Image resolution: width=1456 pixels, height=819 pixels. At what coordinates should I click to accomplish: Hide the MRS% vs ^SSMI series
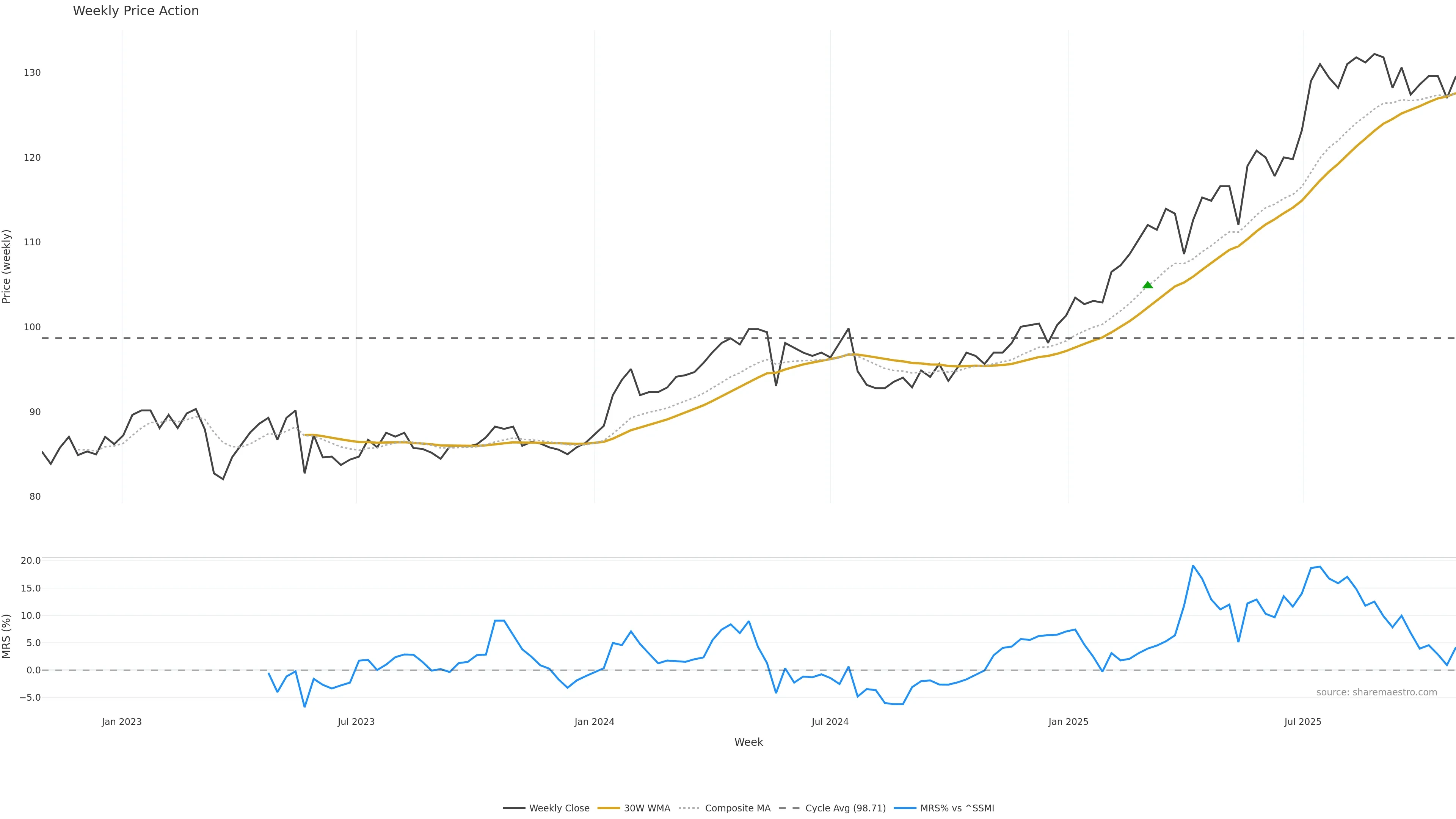click(957, 808)
